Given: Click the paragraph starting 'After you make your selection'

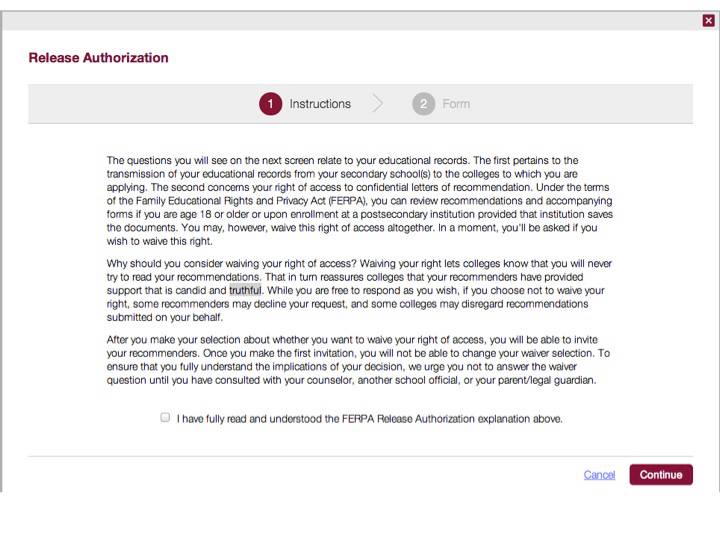Looking at the screenshot, I should pyautogui.click(x=359, y=360).
